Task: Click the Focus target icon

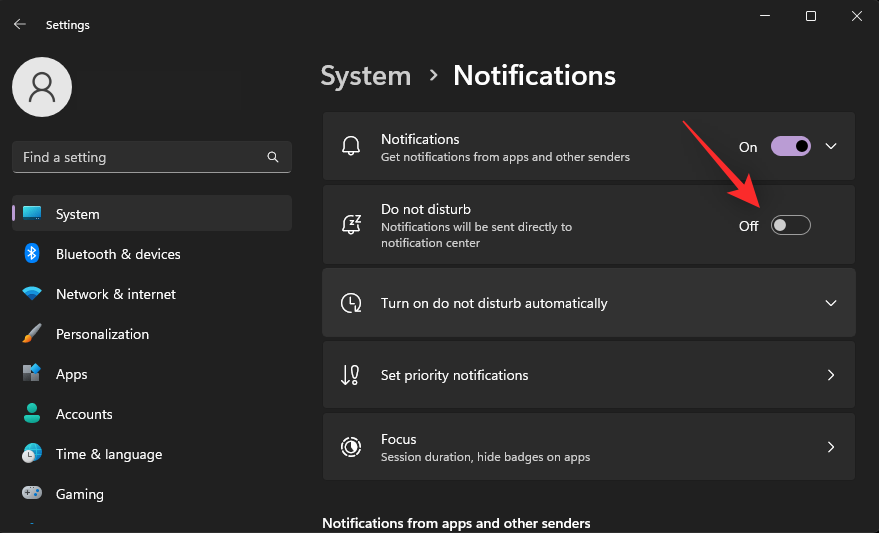Action: point(351,447)
